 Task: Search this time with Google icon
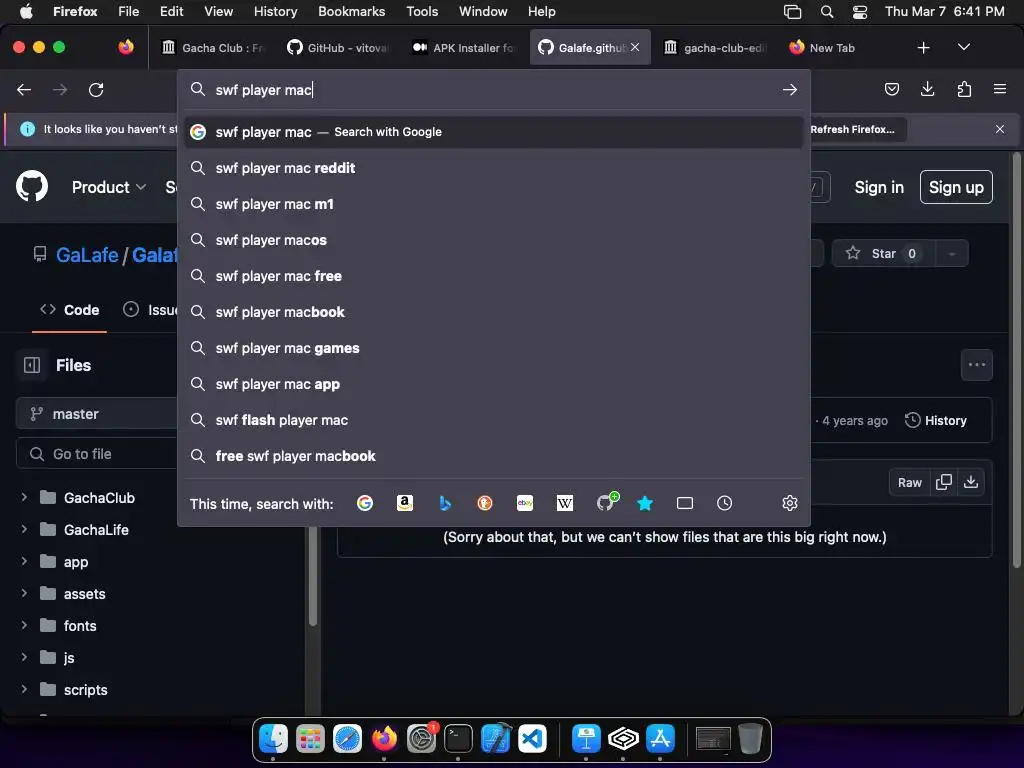click(365, 503)
